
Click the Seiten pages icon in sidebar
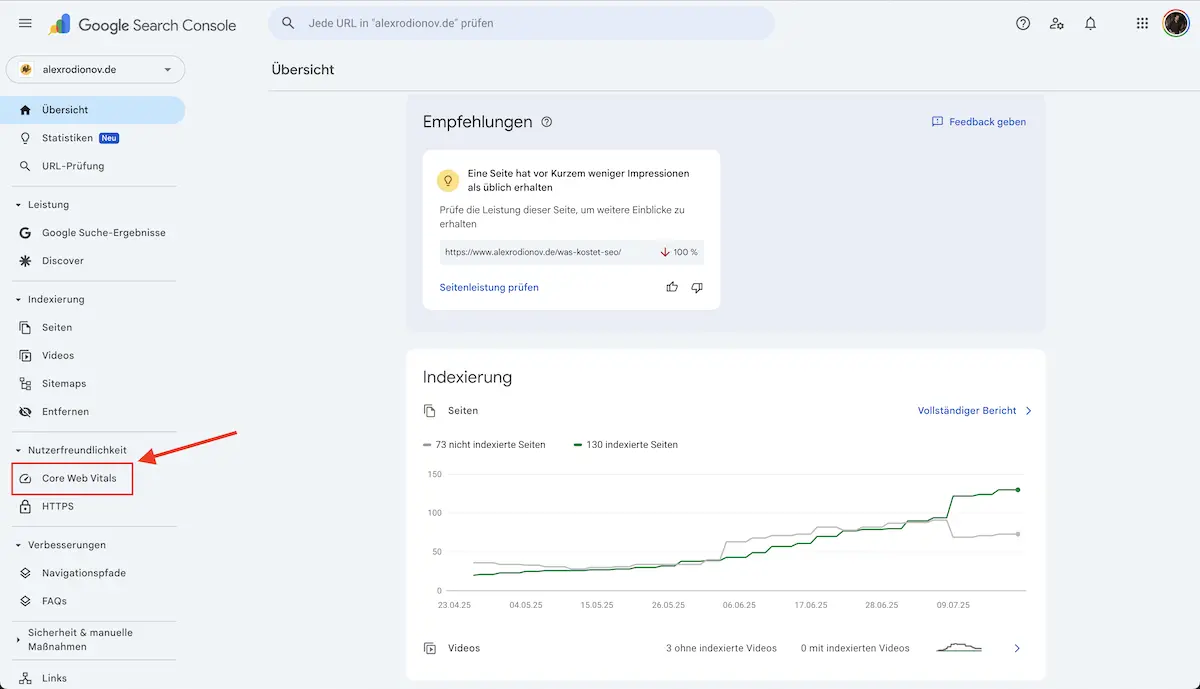tap(25, 328)
